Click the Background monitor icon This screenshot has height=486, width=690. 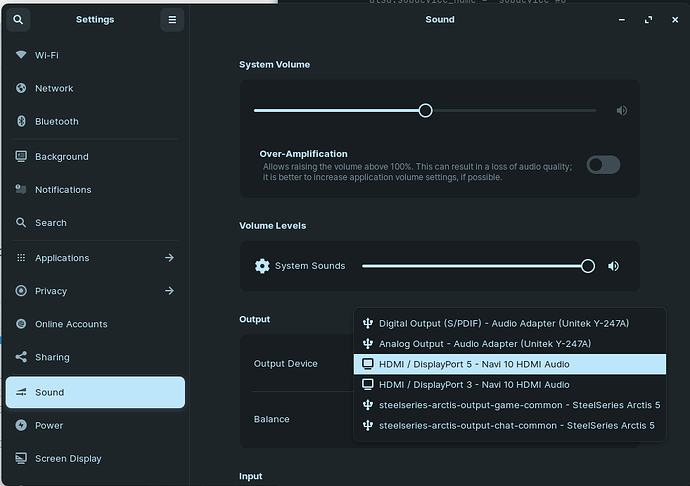[x=21, y=156]
